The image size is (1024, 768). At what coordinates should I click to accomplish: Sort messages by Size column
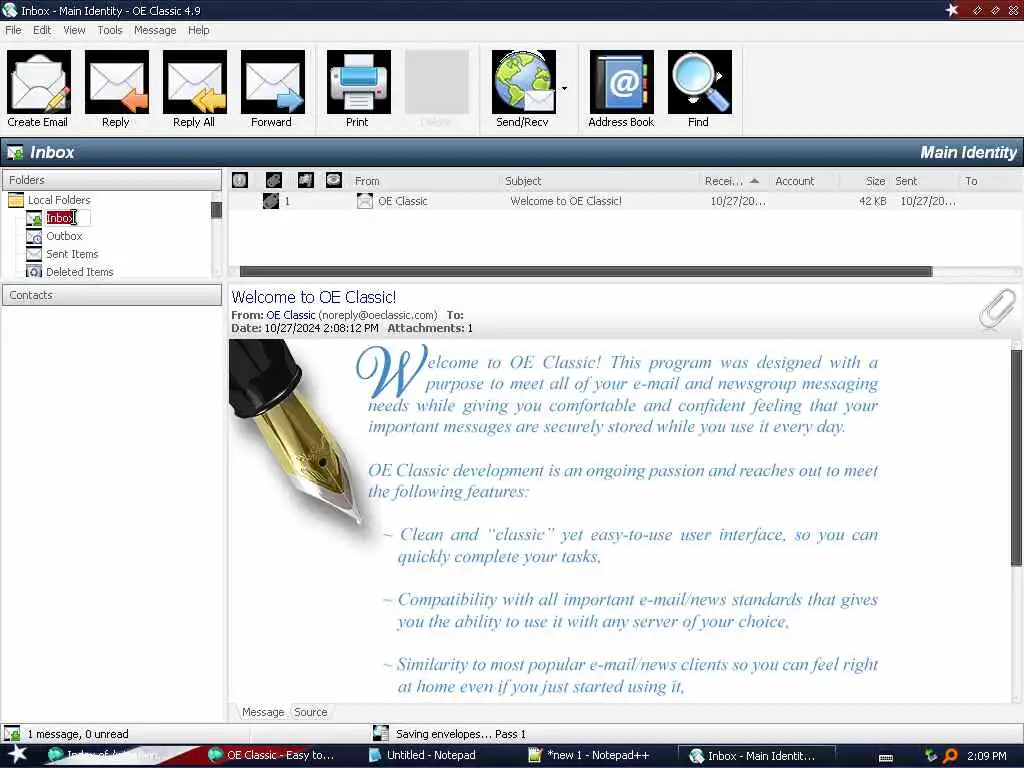coord(875,181)
